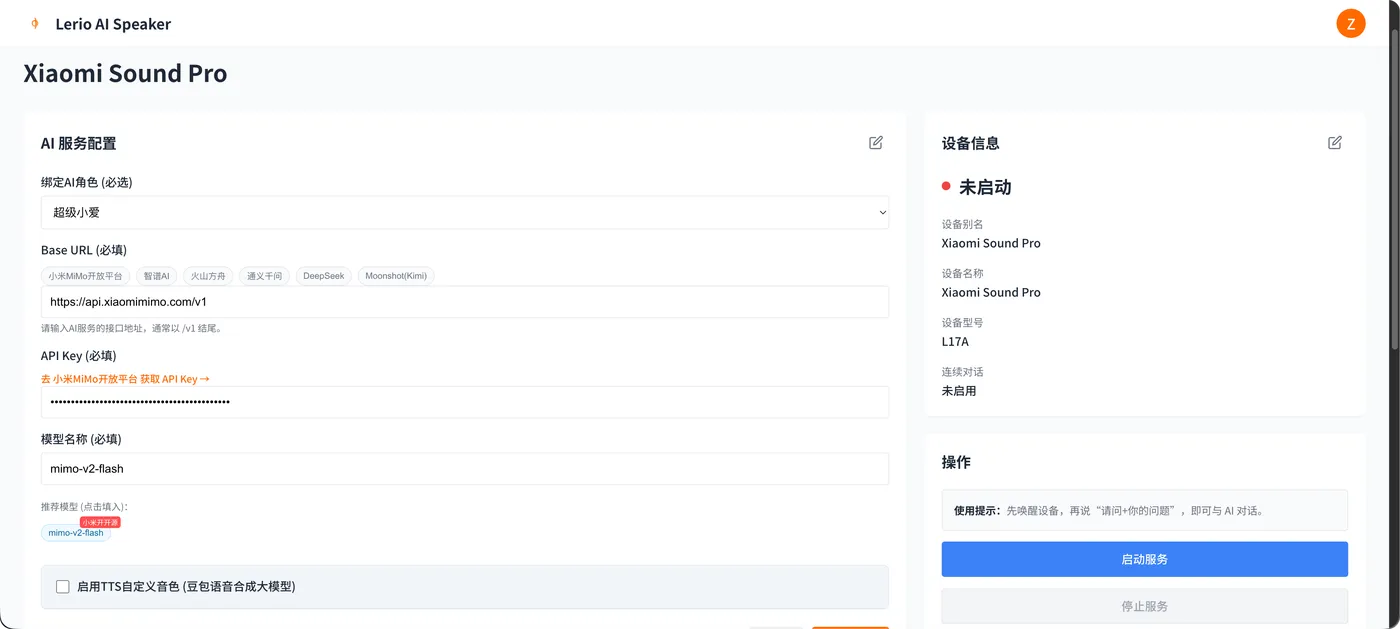
Task: Click the Lerio AI Speaker title text
Action: [113, 24]
